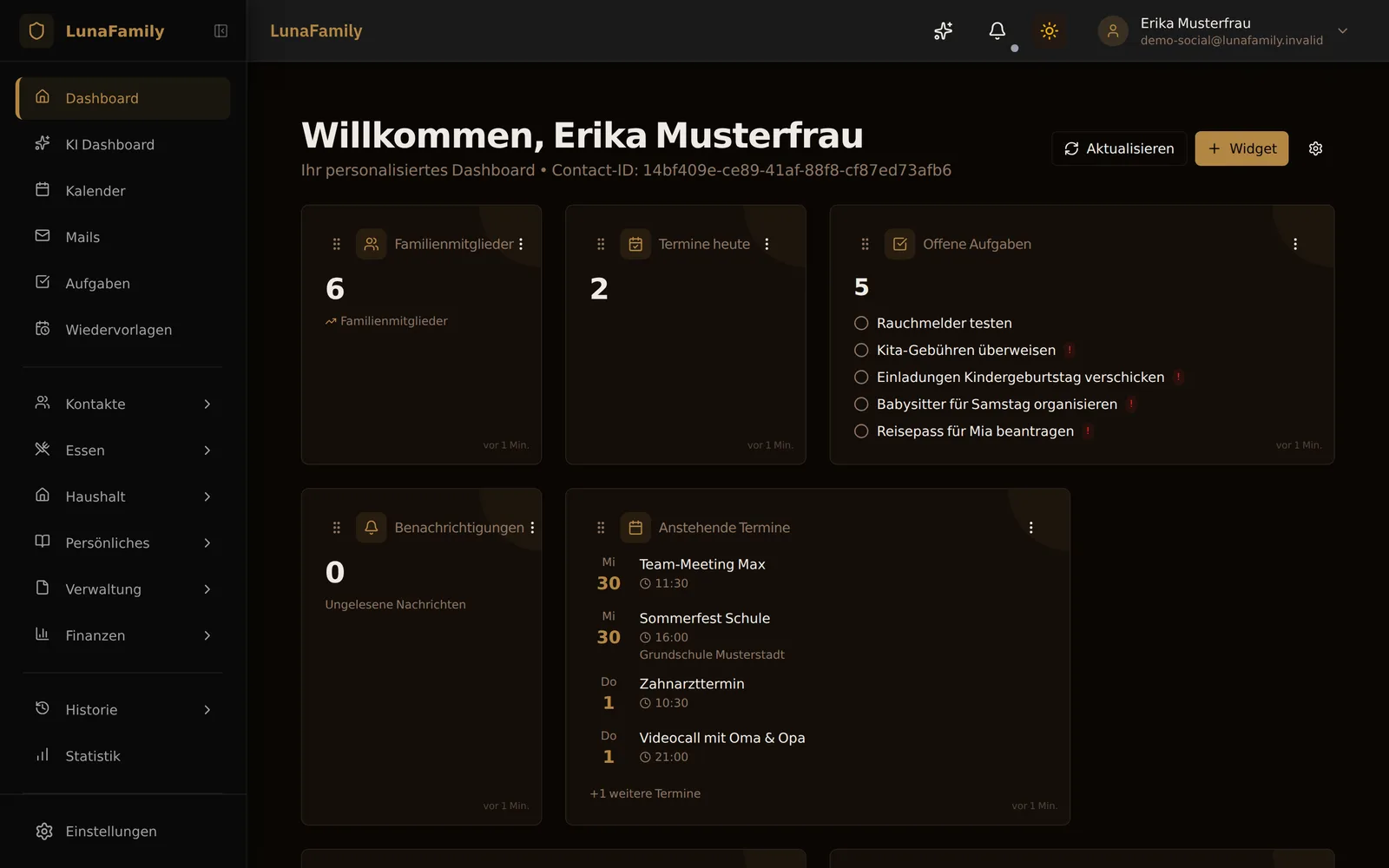Viewport: 1389px width, 868px height.
Task: Open the Offene Aufgaben widget options menu
Action: click(1295, 245)
